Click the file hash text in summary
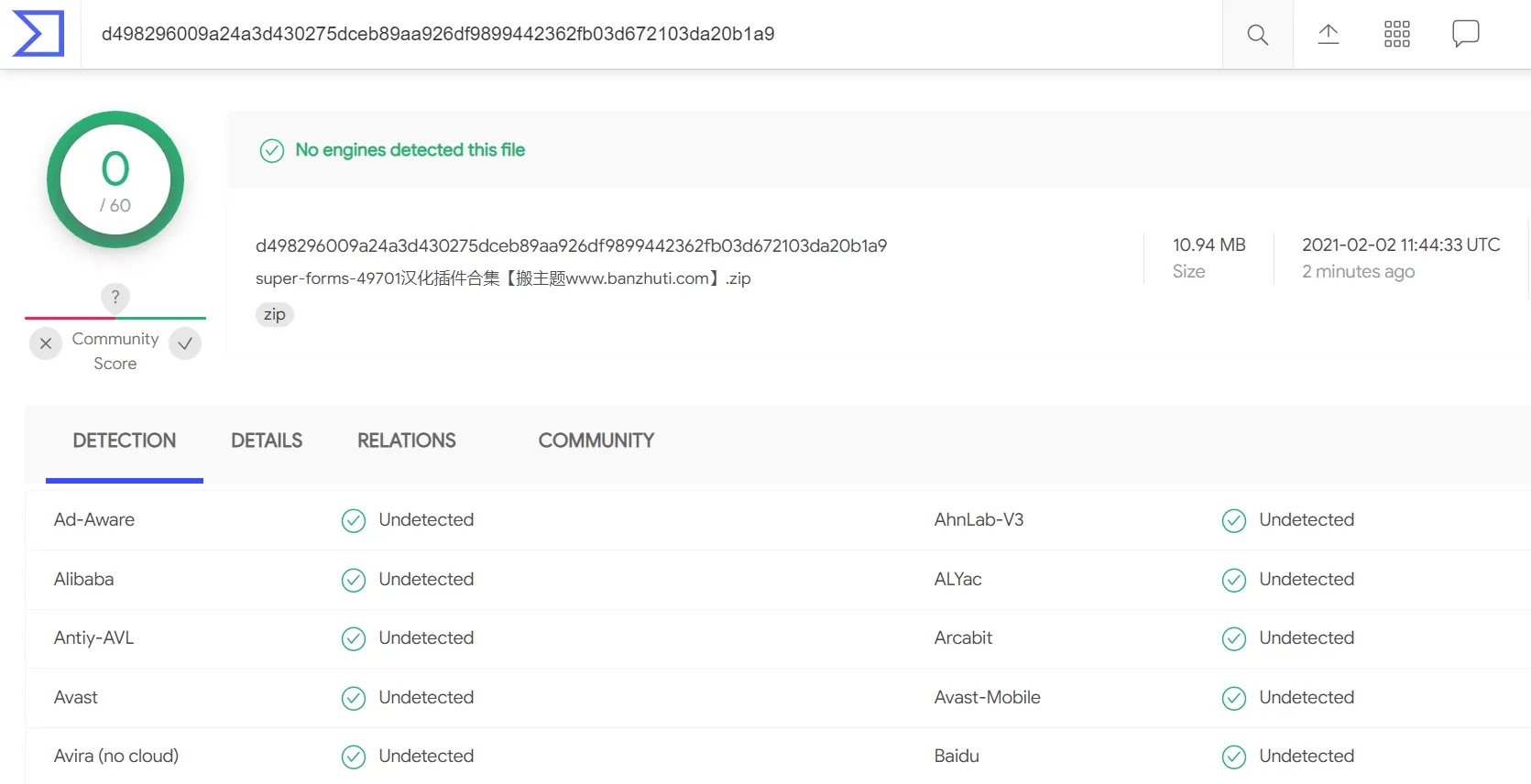 pos(571,245)
